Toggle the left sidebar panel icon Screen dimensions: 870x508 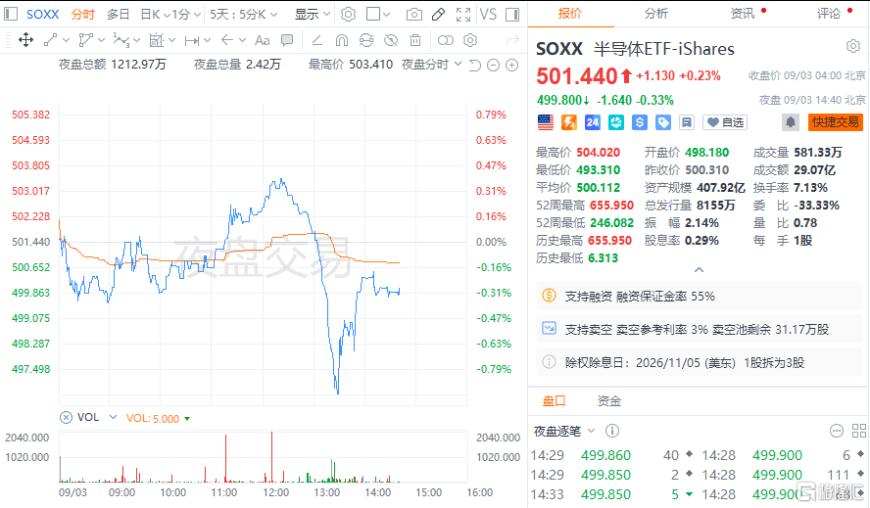point(11,14)
